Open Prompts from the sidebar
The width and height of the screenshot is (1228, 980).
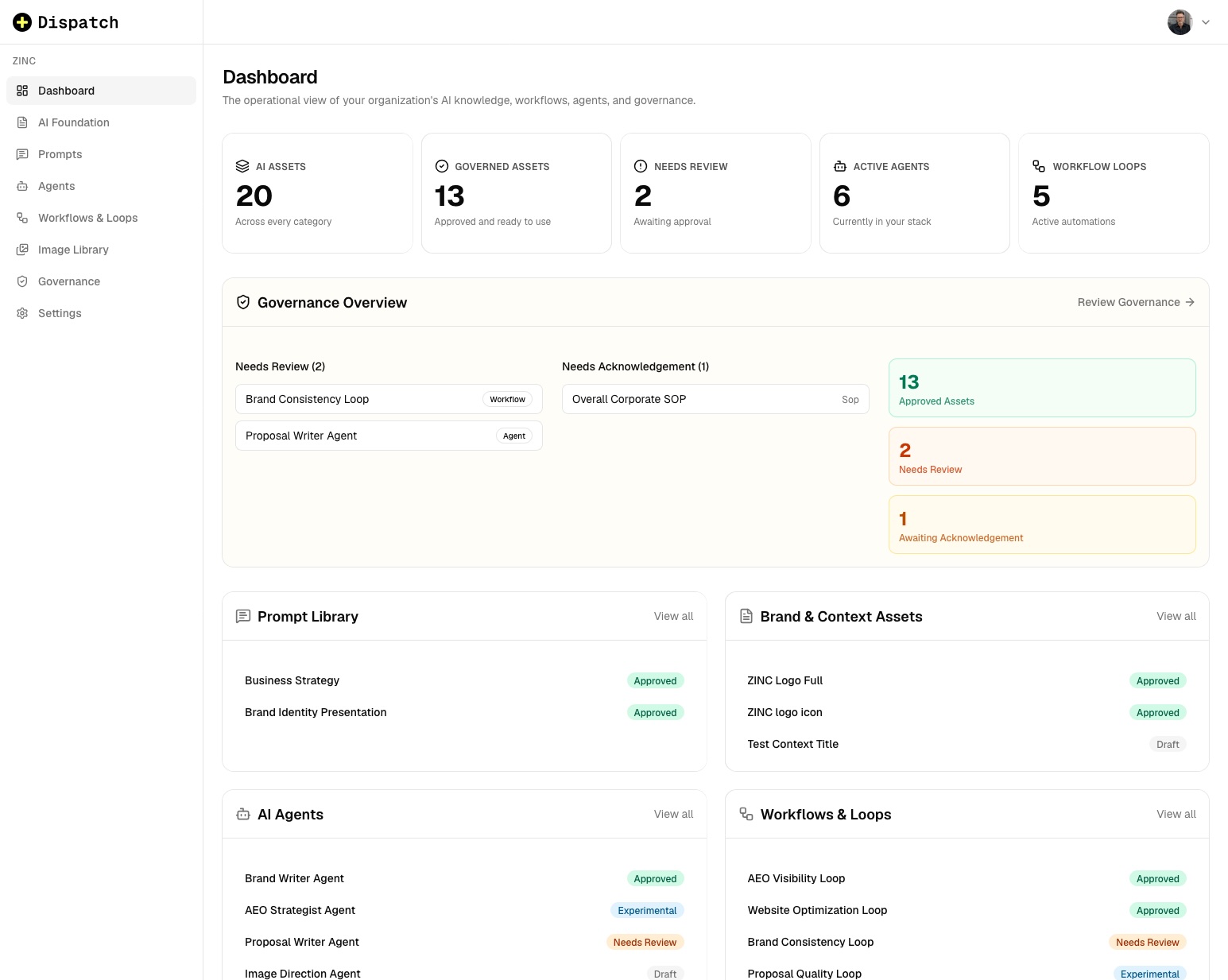coord(101,154)
